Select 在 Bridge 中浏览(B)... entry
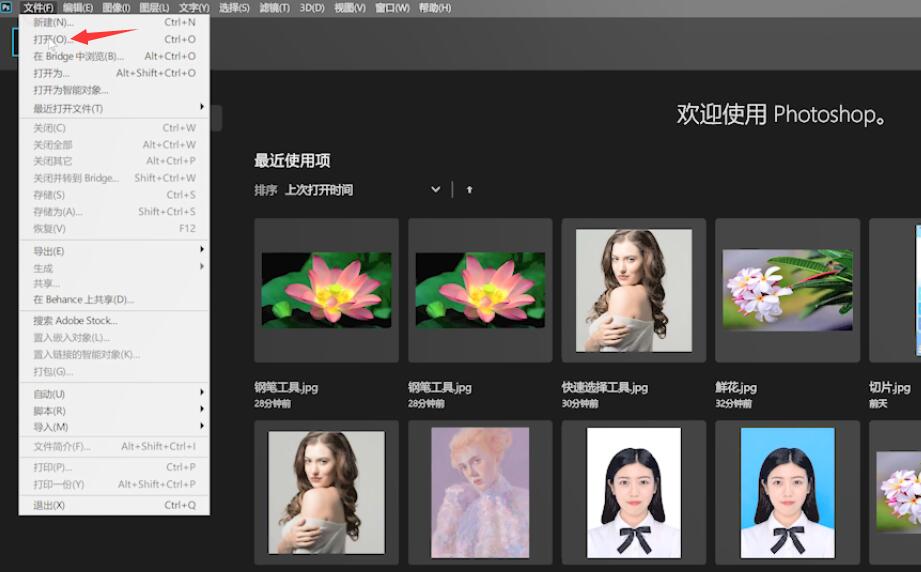The height and width of the screenshot is (572, 921). pos(114,56)
